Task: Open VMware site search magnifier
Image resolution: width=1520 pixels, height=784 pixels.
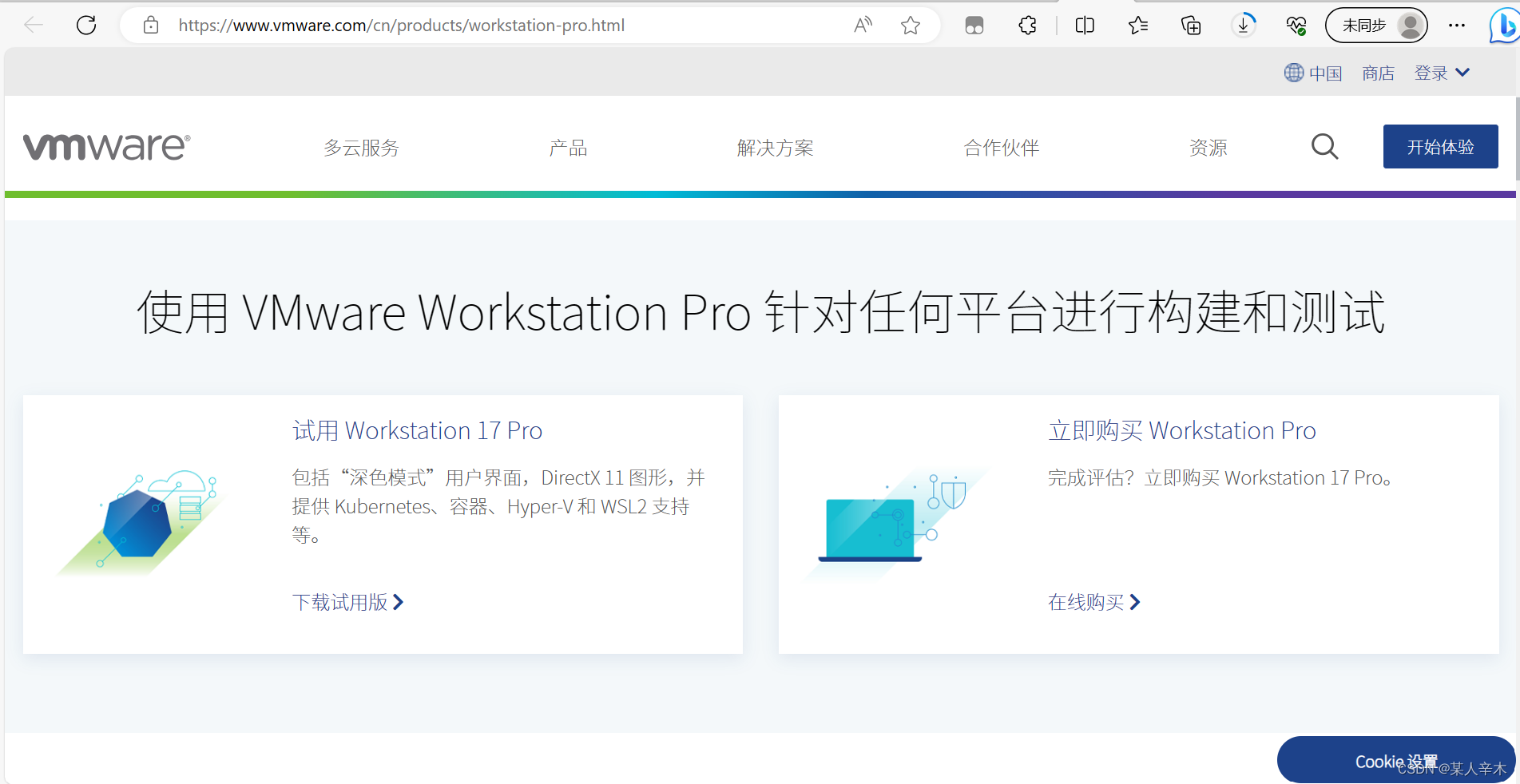Action: (x=1324, y=146)
